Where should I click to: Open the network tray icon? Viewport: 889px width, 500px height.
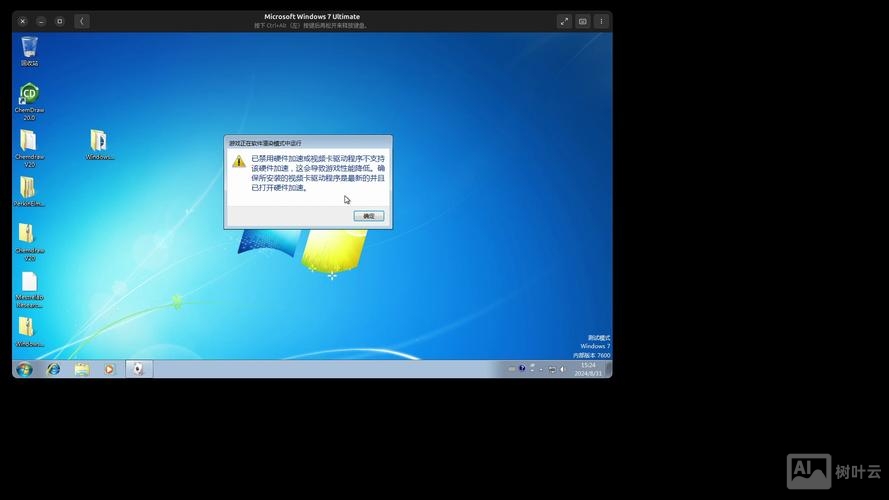[552, 369]
